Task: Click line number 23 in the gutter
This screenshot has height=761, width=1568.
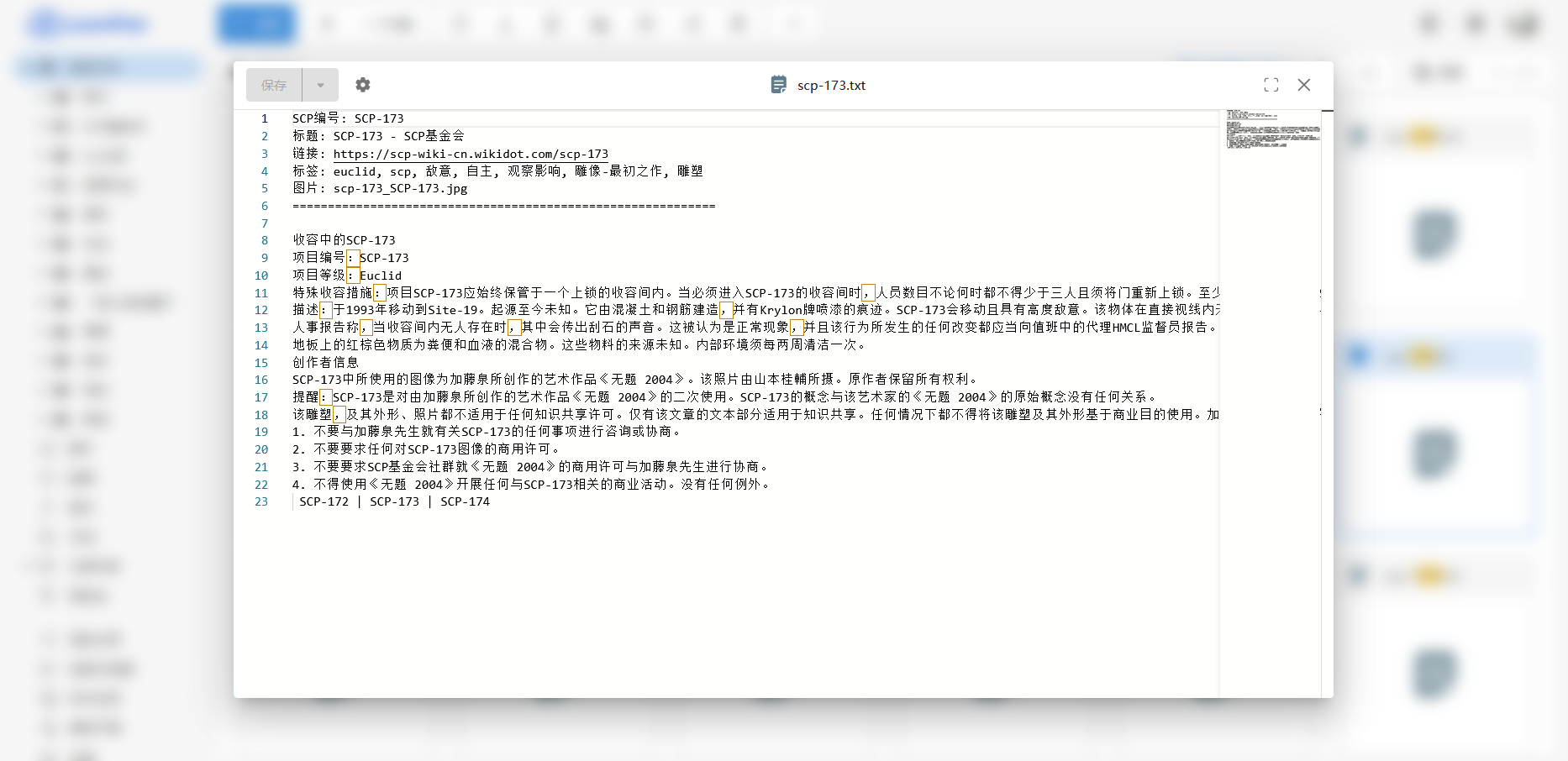Action: click(261, 501)
